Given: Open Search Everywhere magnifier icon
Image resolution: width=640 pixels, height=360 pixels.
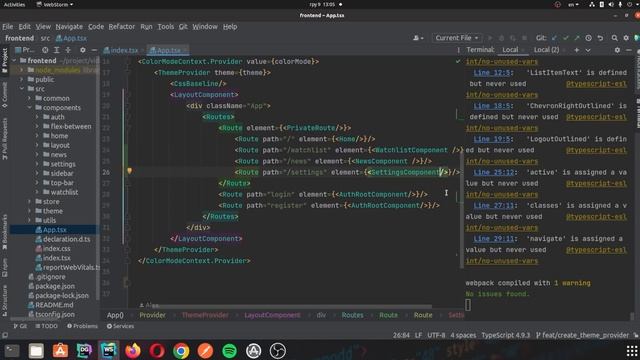Looking at the screenshot, I should tap(614, 38).
